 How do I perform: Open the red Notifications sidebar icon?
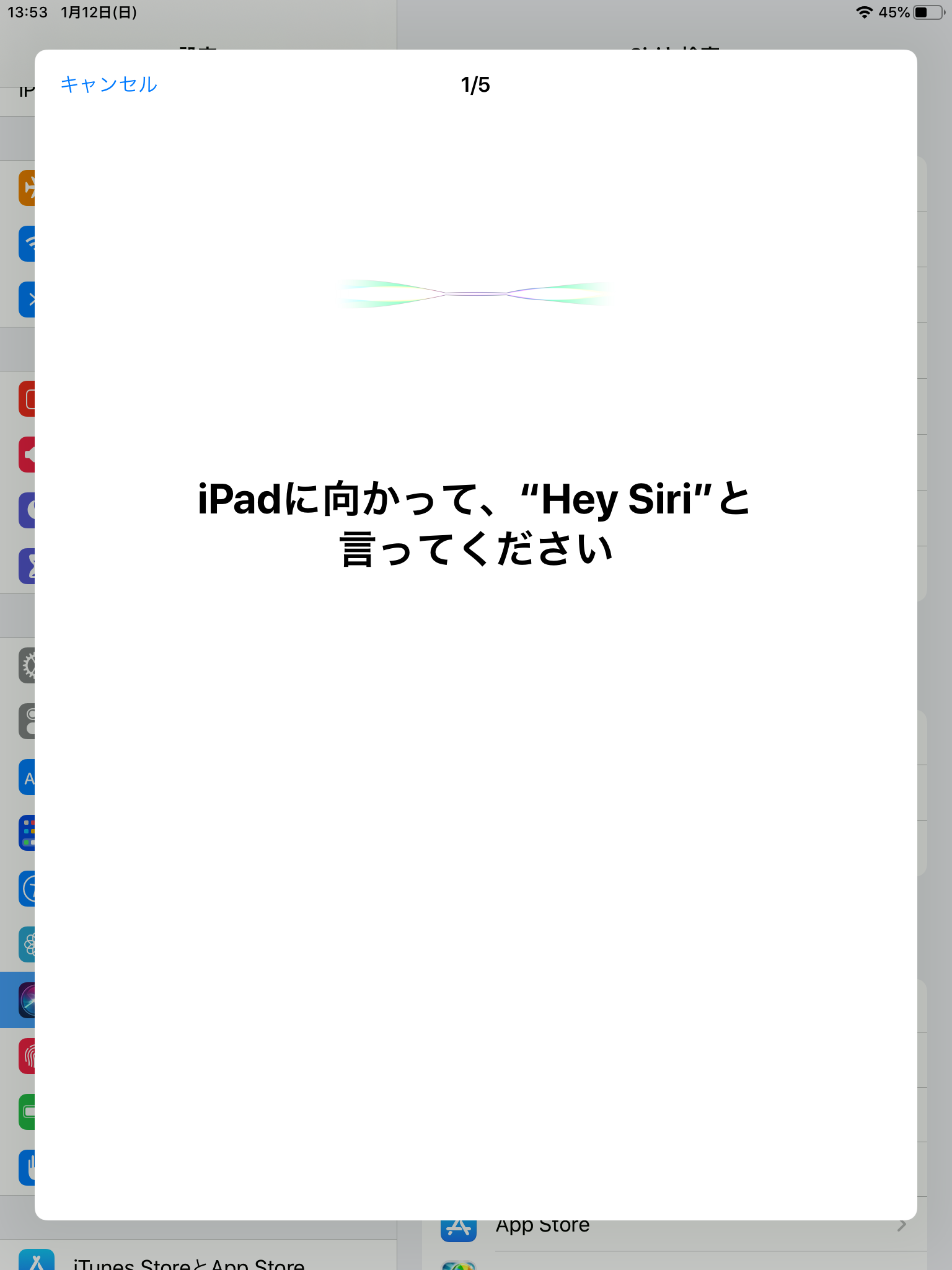tap(27, 399)
